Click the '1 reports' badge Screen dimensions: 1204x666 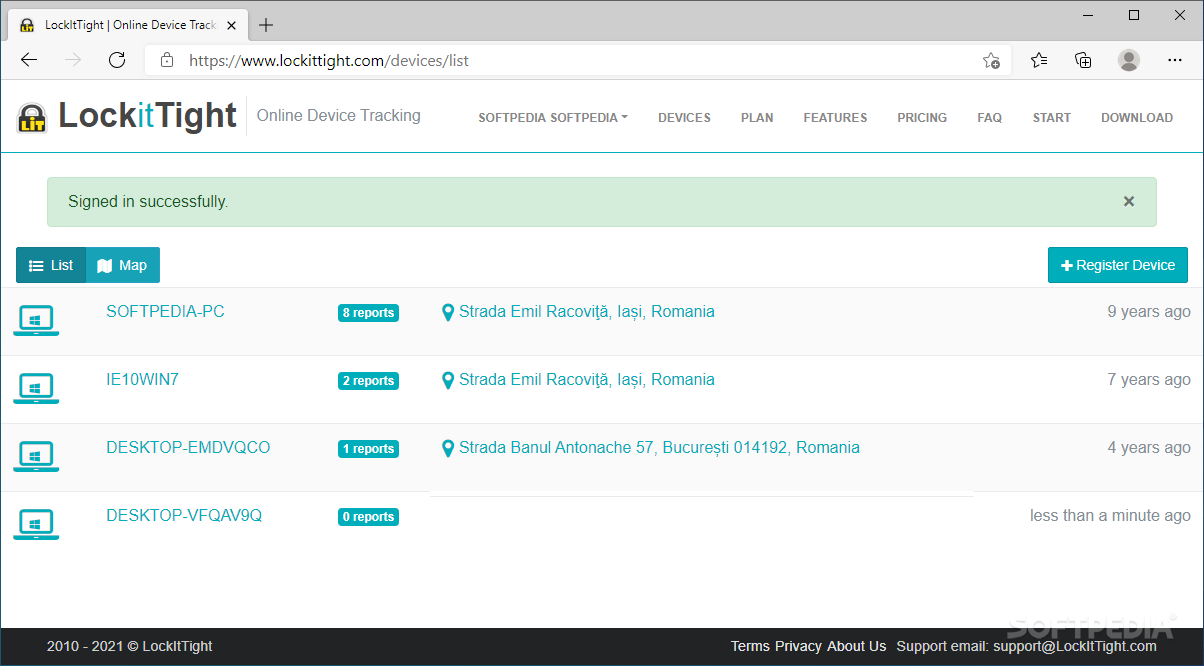[368, 449]
